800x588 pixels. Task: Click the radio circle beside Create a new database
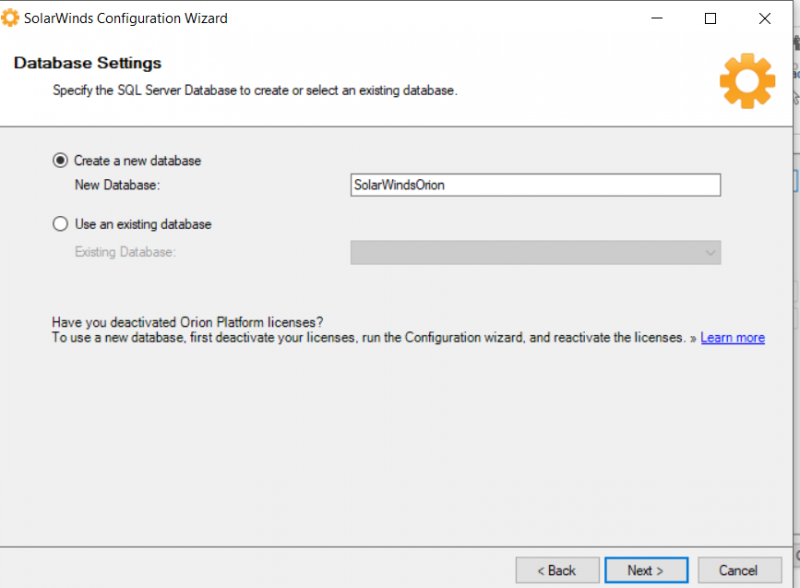pyautogui.click(x=60, y=160)
